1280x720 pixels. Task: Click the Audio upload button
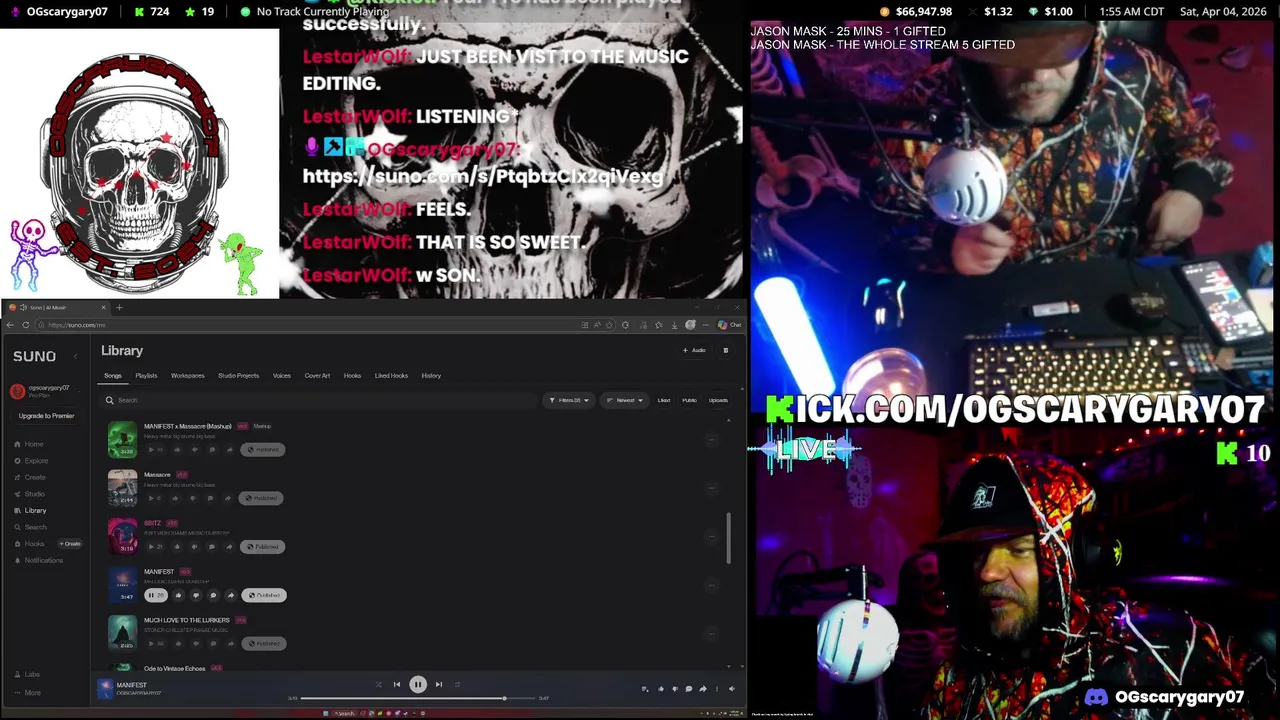[694, 350]
